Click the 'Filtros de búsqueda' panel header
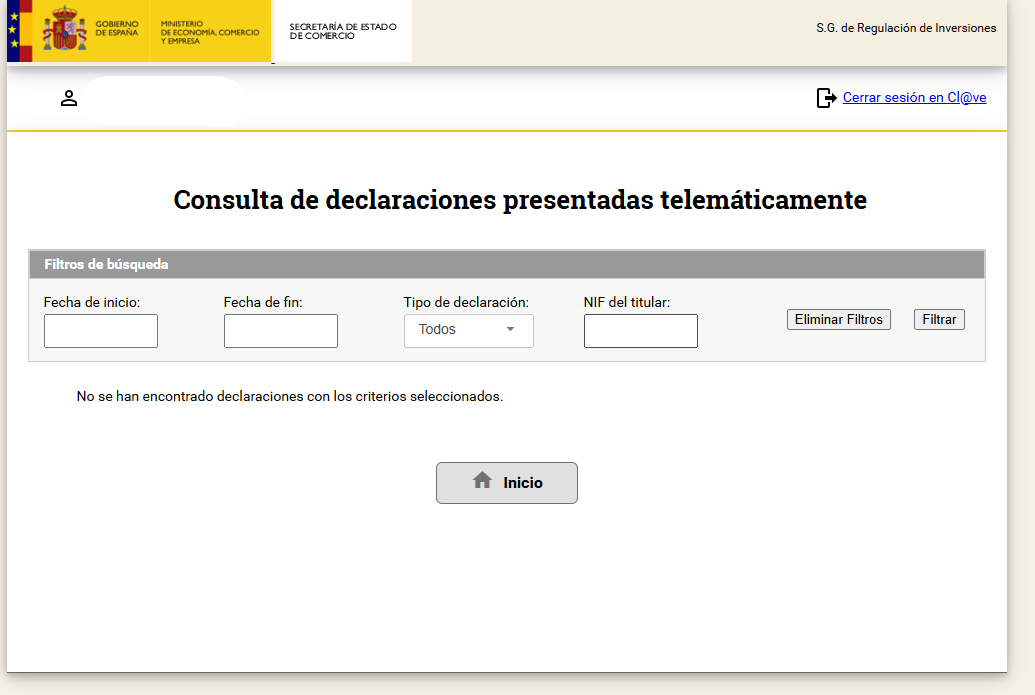The image size is (1035, 695). (106, 265)
